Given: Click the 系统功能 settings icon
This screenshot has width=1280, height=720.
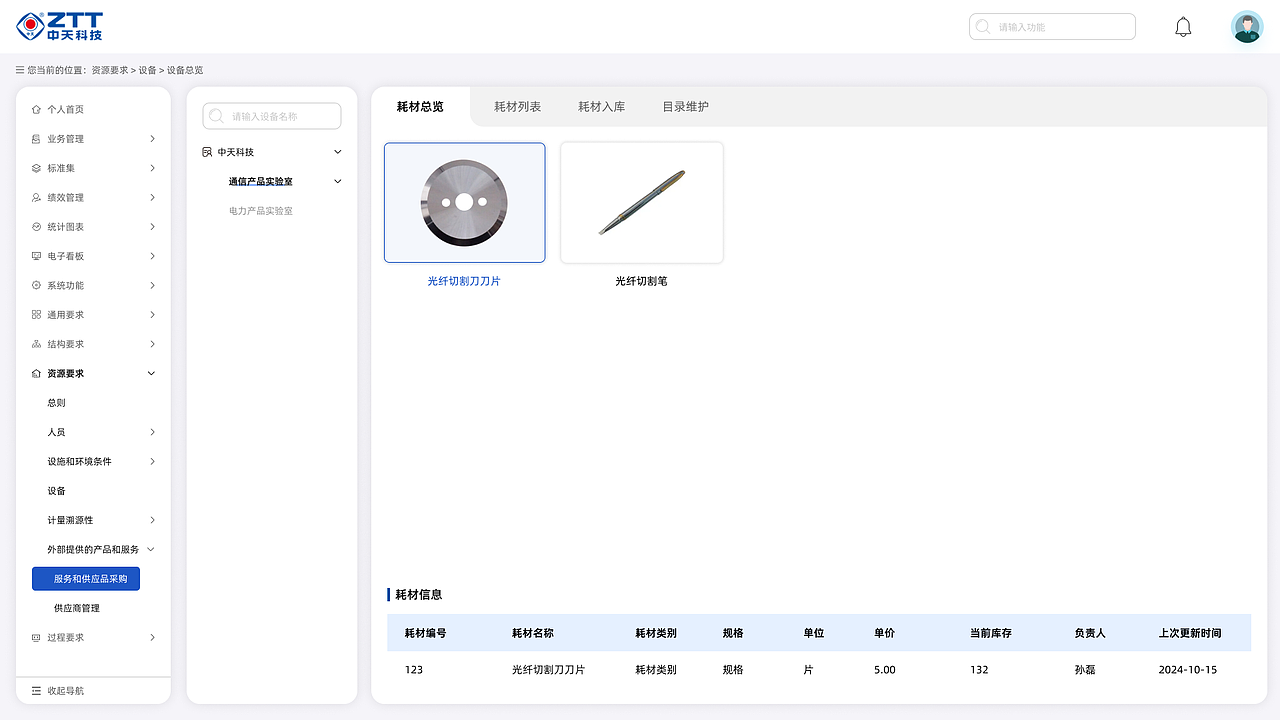Looking at the screenshot, I should tap(37, 285).
